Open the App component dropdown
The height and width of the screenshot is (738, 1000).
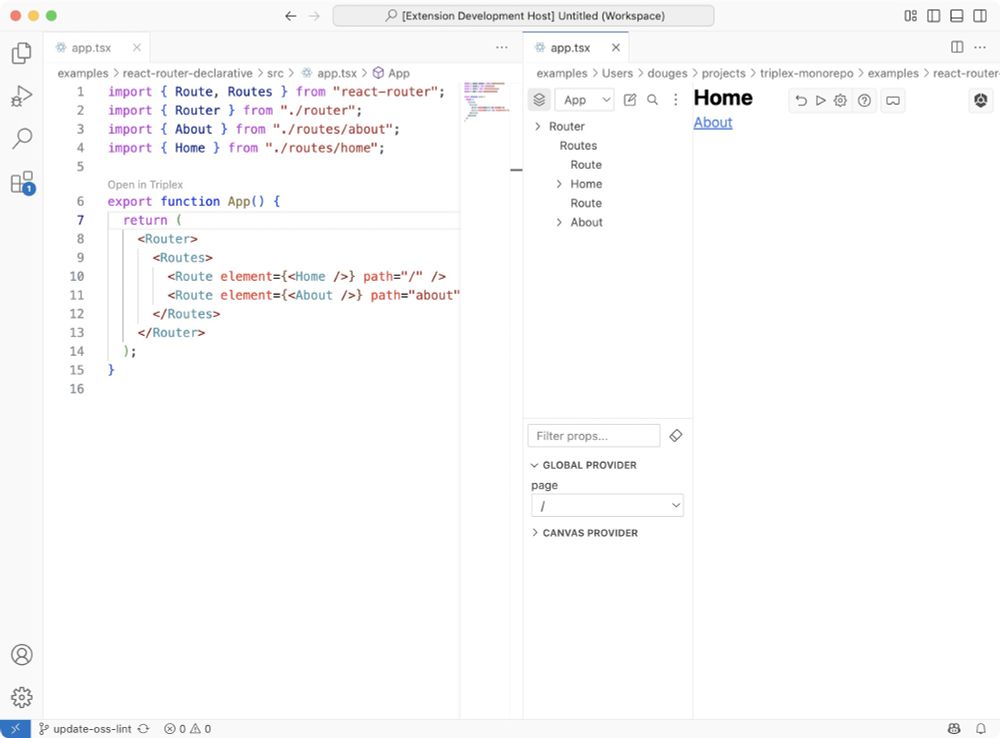pos(585,100)
